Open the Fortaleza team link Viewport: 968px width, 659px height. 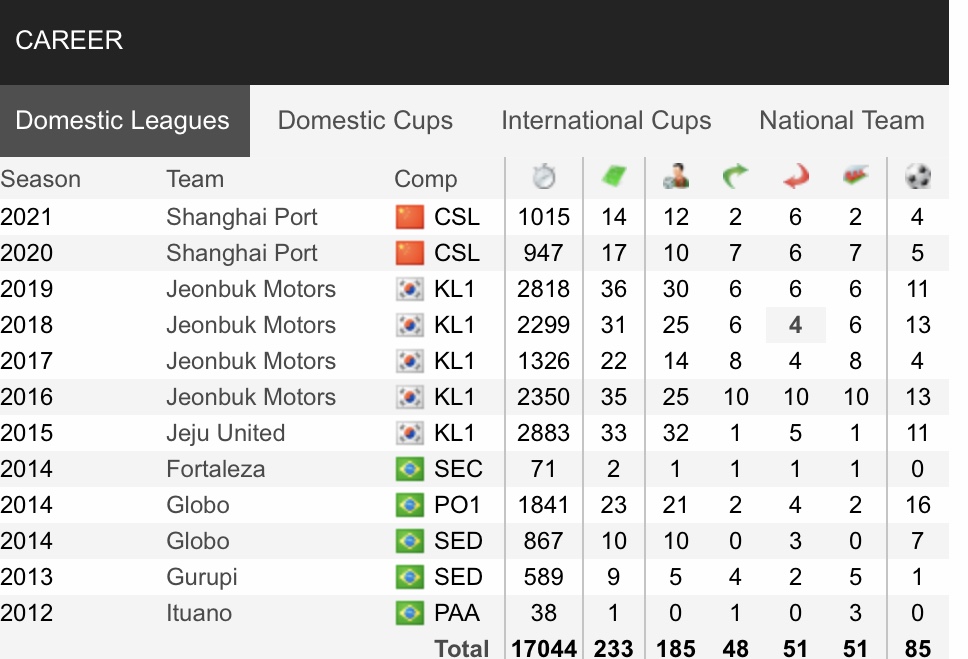(x=215, y=469)
